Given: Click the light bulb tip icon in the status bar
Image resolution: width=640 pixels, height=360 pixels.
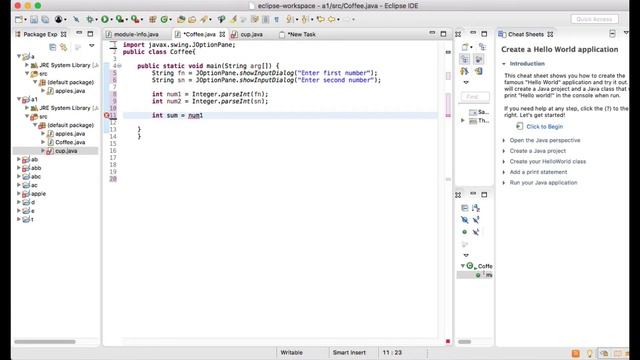Looking at the screenshot, I should click(589, 353).
